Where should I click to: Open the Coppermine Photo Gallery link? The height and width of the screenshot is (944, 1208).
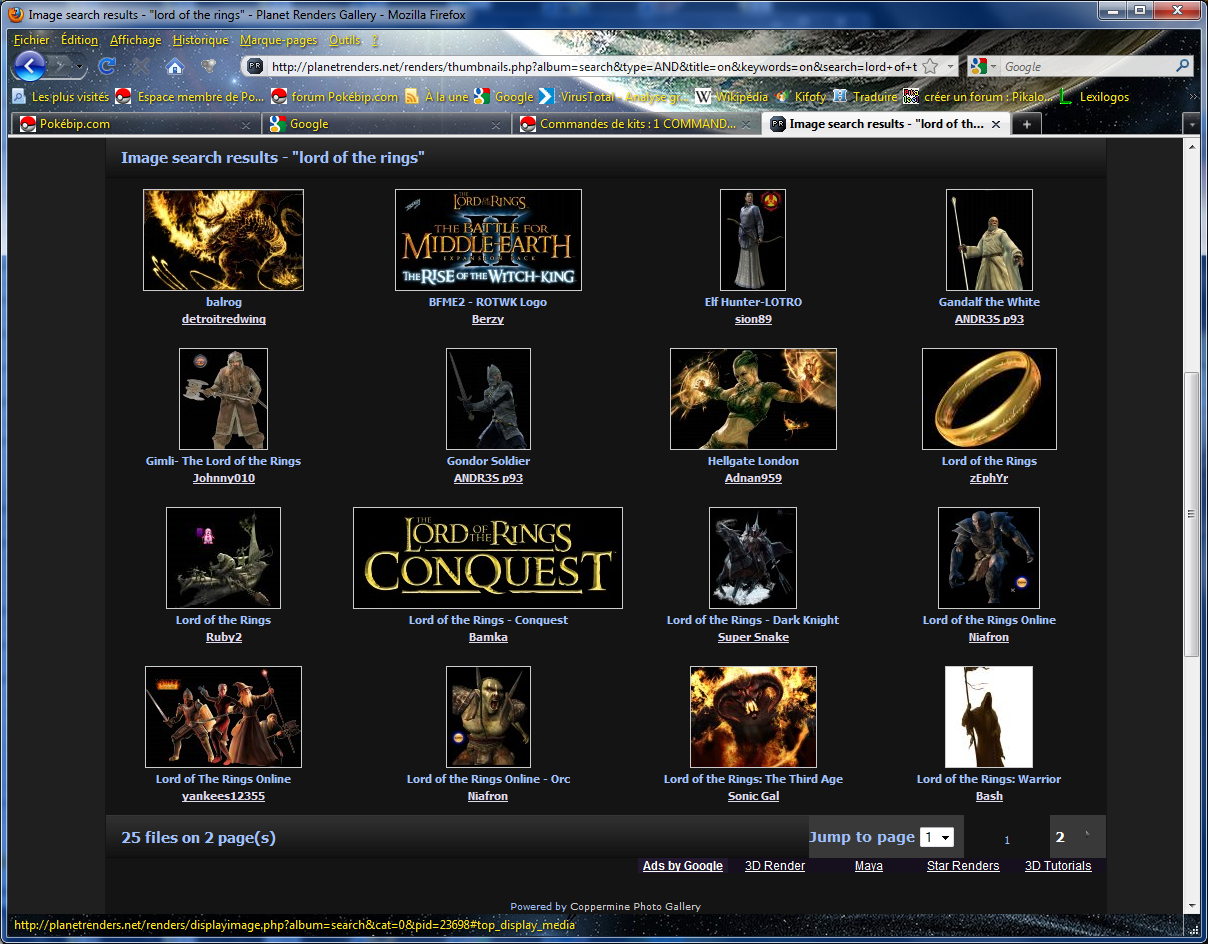(x=635, y=907)
